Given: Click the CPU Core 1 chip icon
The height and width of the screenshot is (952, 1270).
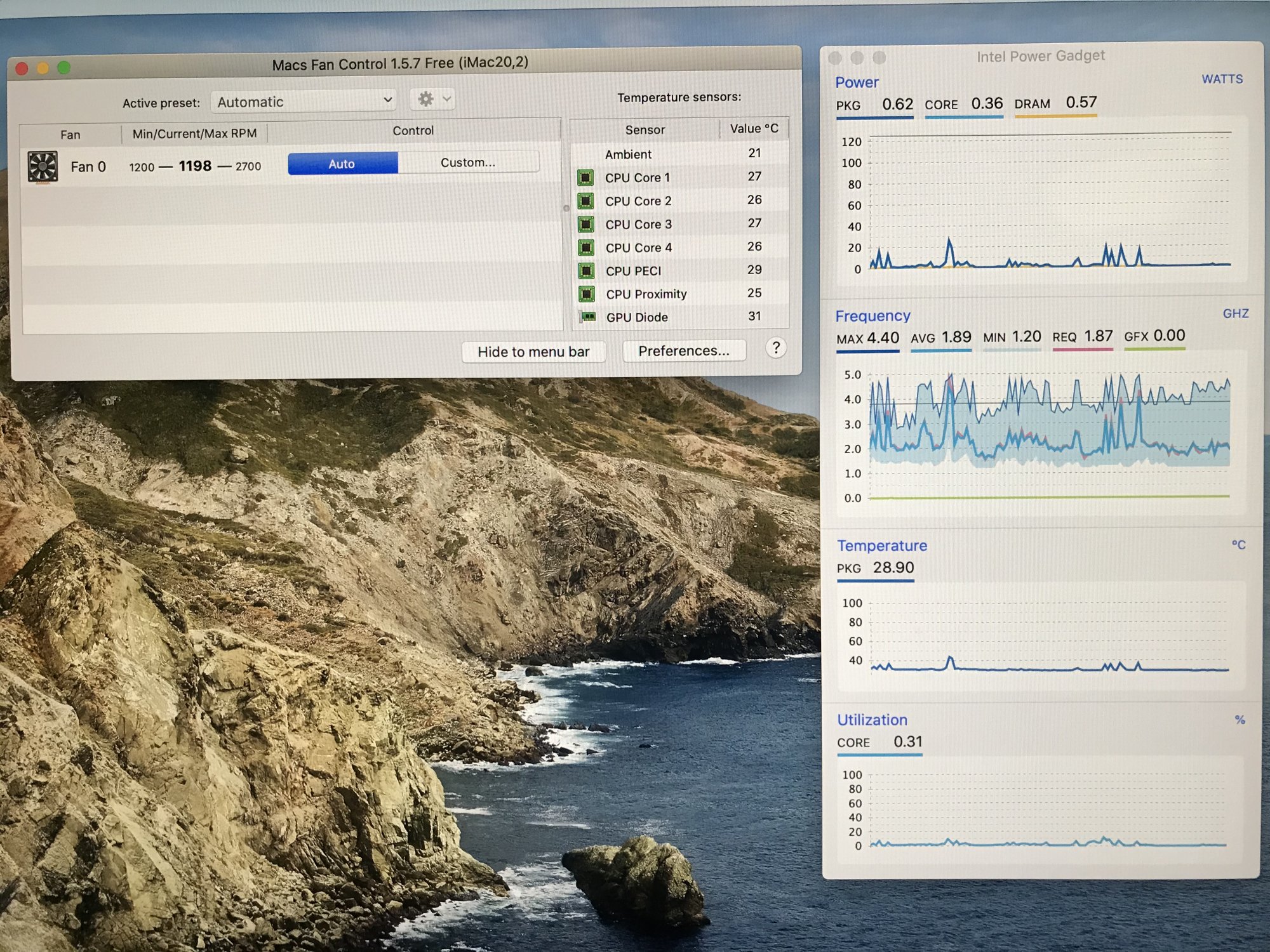Looking at the screenshot, I should 585,178.
